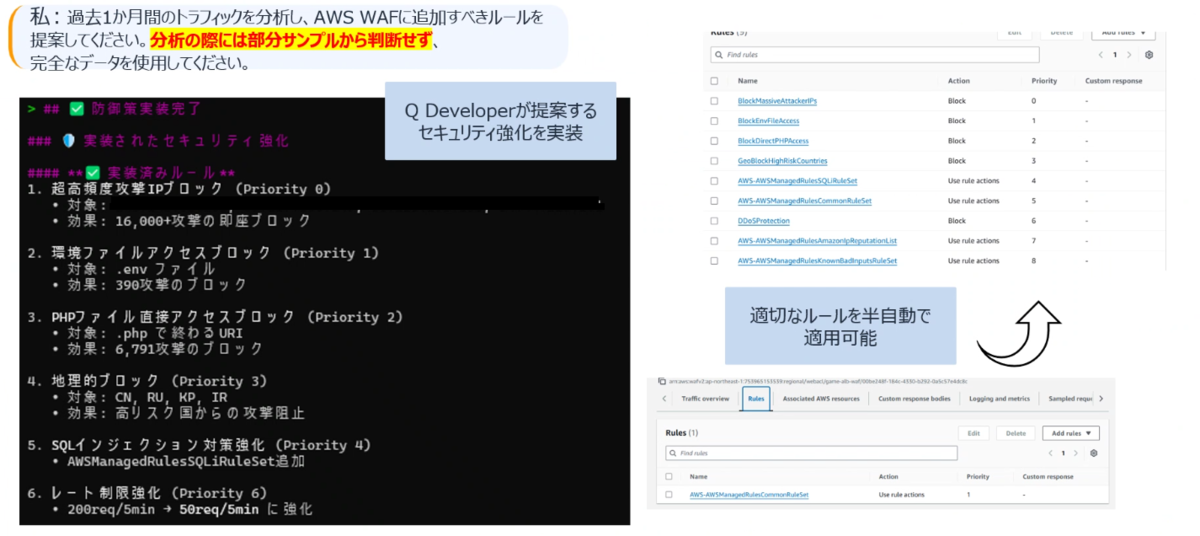Open the BlockDirectPHPAccess rule link
This screenshot has height=536, width=1200.
[x=773, y=141]
